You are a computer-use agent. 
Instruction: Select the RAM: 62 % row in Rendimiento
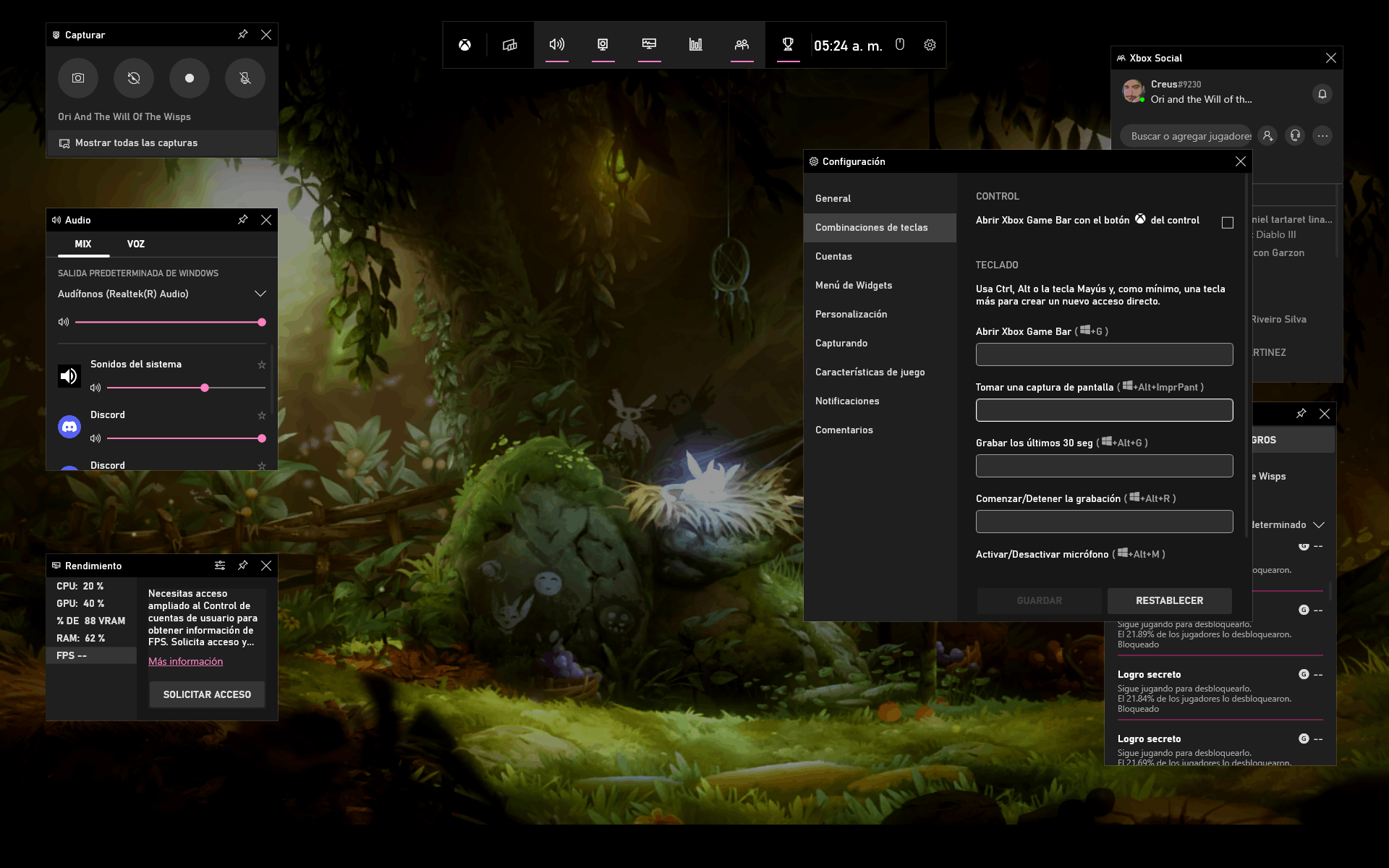tap(92, 638)
